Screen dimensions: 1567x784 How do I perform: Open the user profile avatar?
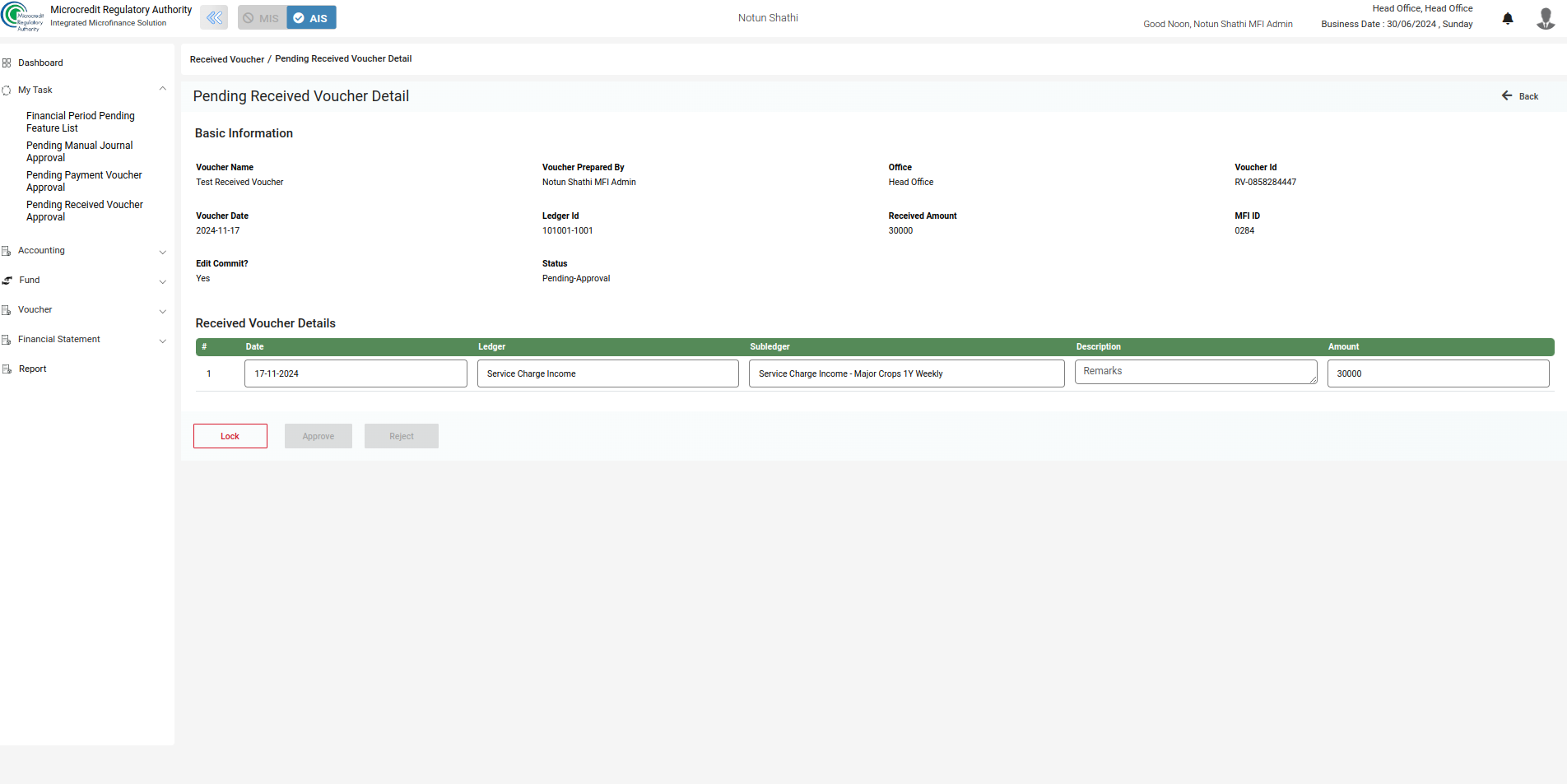pyautogui.click(x=1546, y=18)
